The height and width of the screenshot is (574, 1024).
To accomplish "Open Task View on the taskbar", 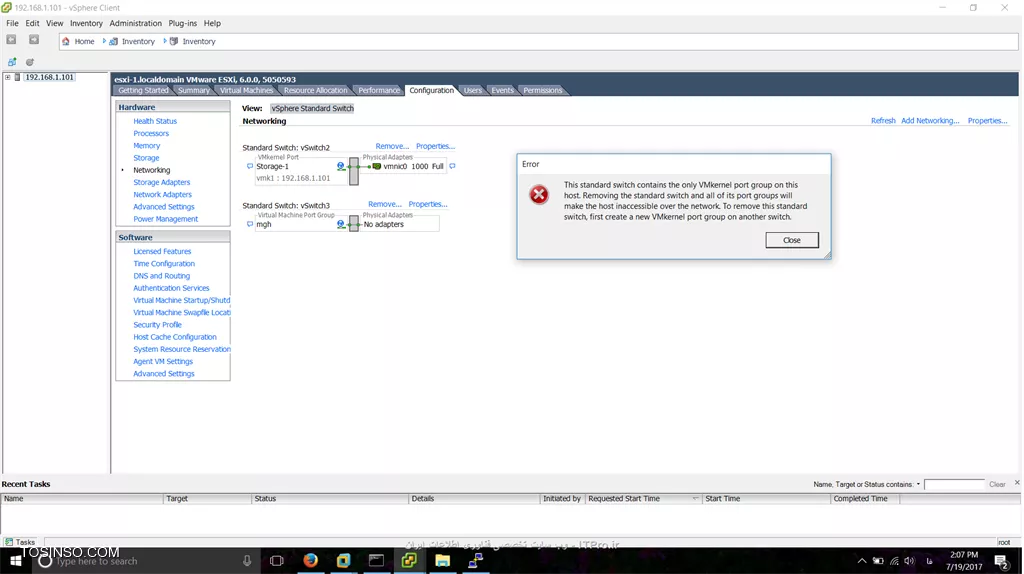I will point(276,561).
